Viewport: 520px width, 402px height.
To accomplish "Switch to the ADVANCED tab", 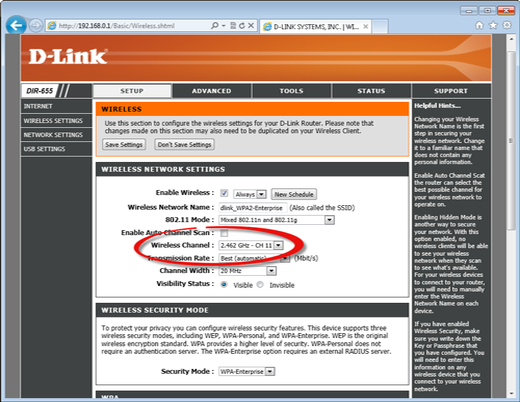I will pos(211,91).
